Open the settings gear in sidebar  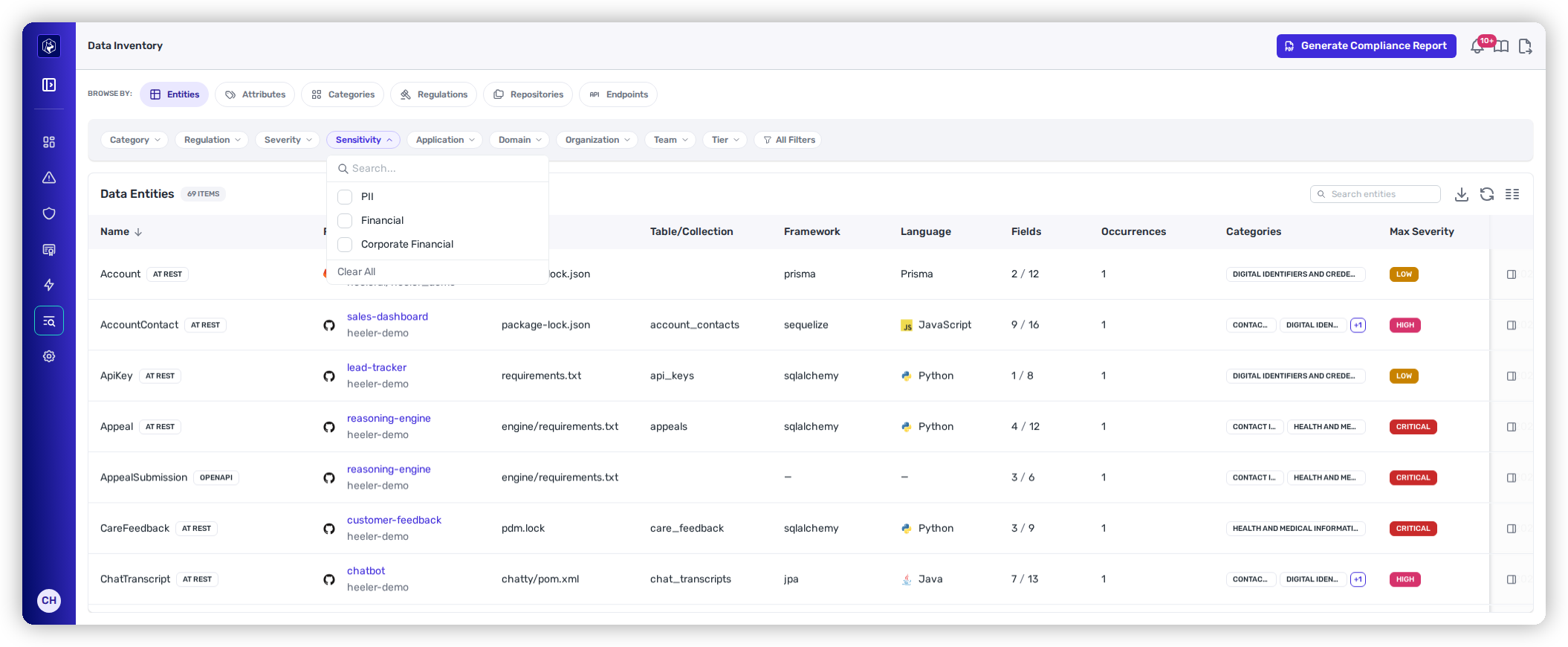49,356
